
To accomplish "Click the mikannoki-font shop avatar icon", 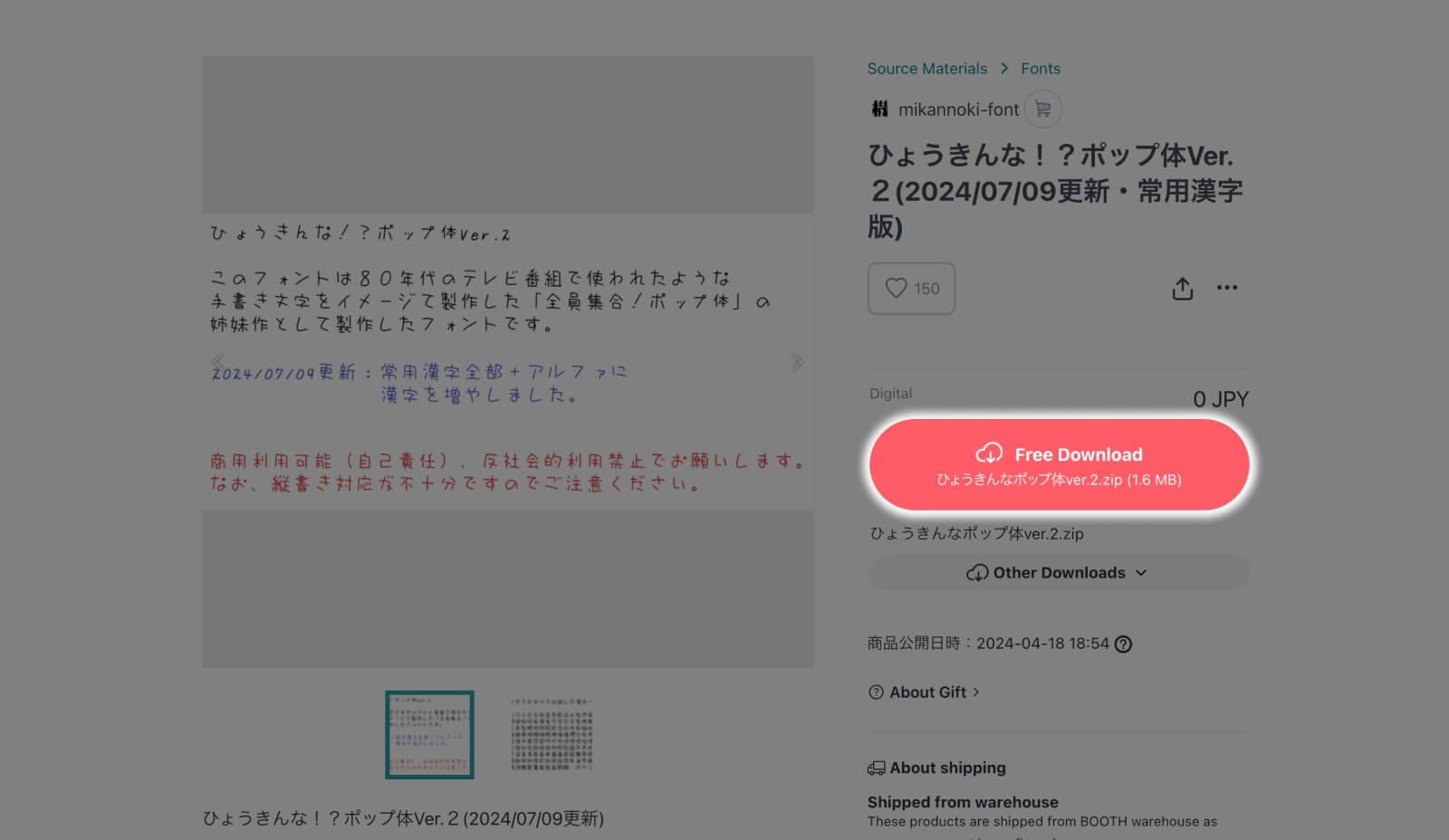I will point(877,109).
